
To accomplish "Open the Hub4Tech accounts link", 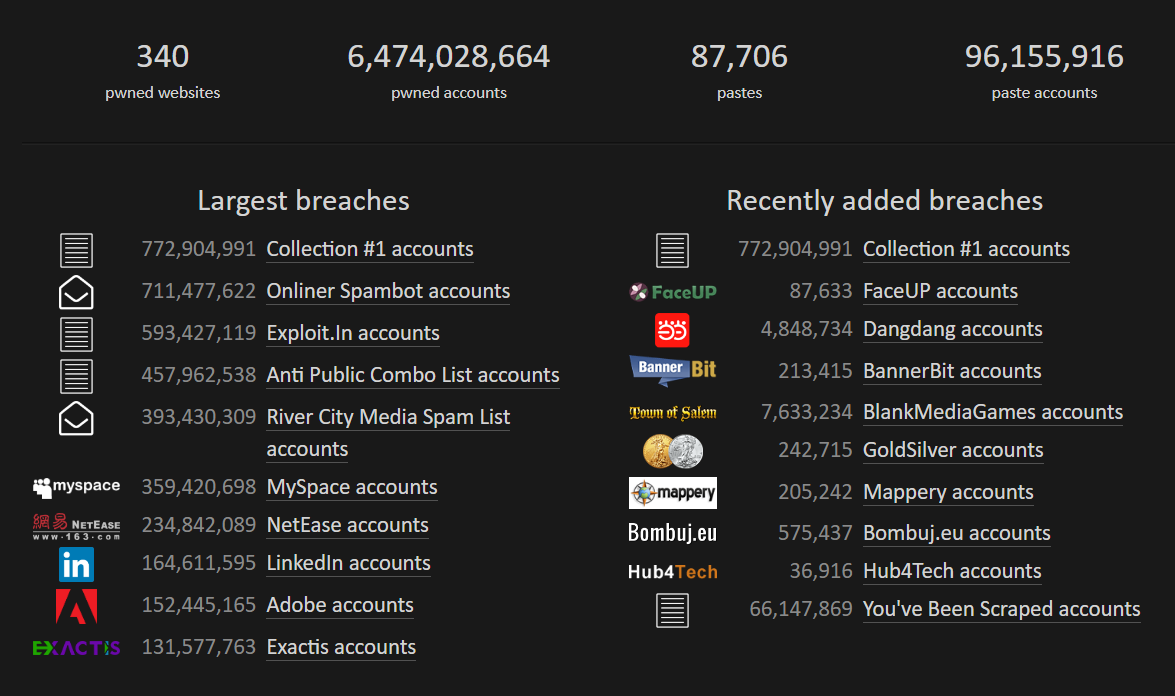I will point(952,571).
